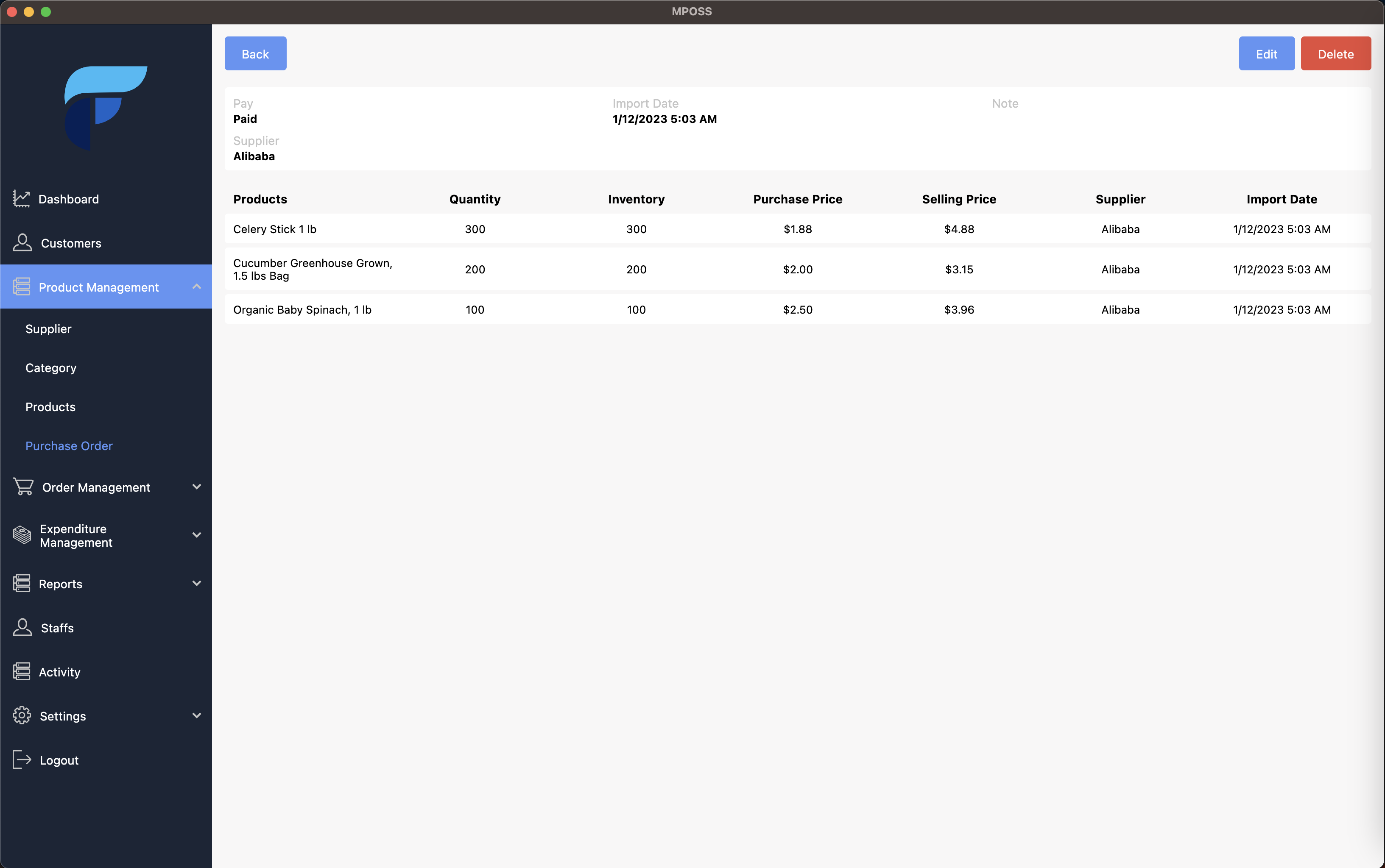Expand the Settings submenu chevron
1385x868 pixels.
(x=196, y=715)
